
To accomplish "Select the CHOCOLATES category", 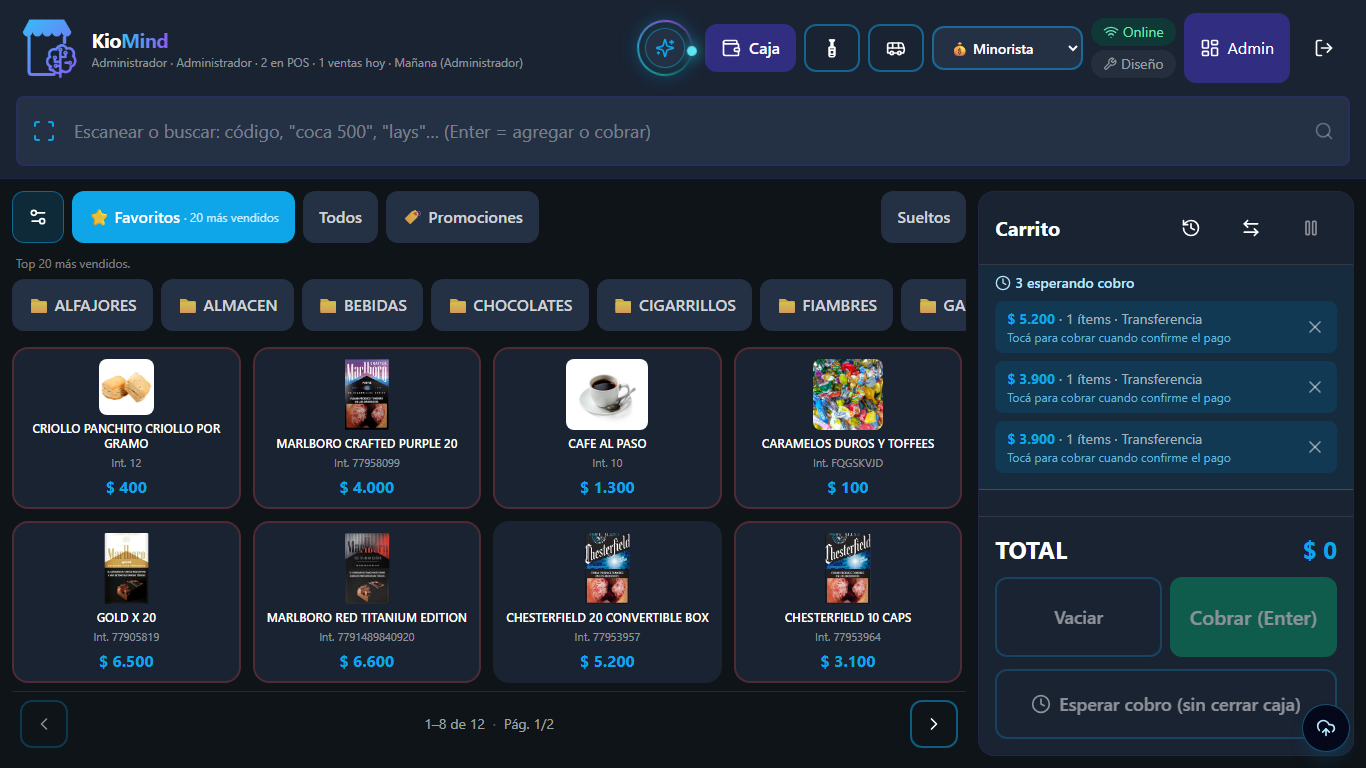I will tap(510, 305).
